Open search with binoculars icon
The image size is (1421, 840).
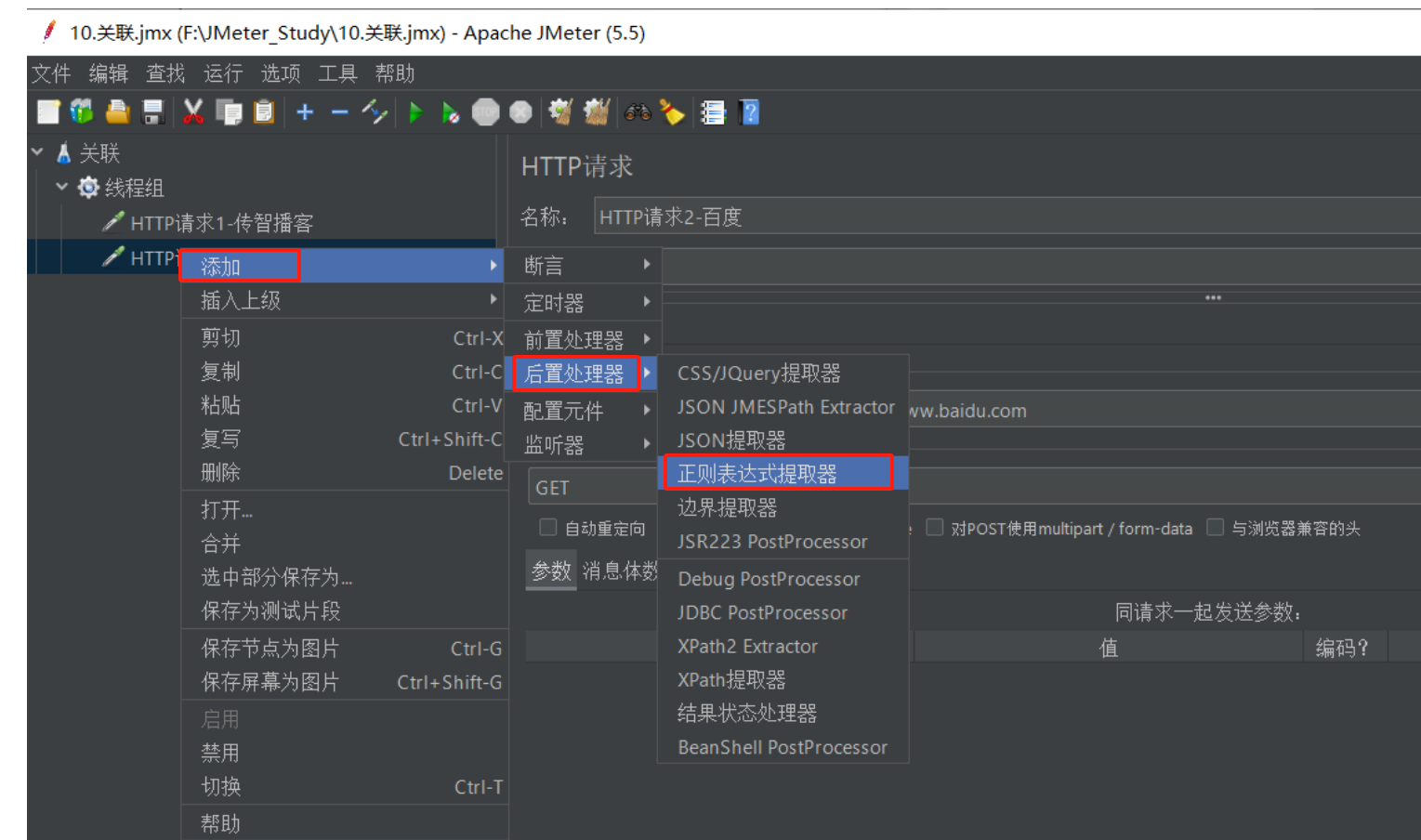(x=638, y=112)
